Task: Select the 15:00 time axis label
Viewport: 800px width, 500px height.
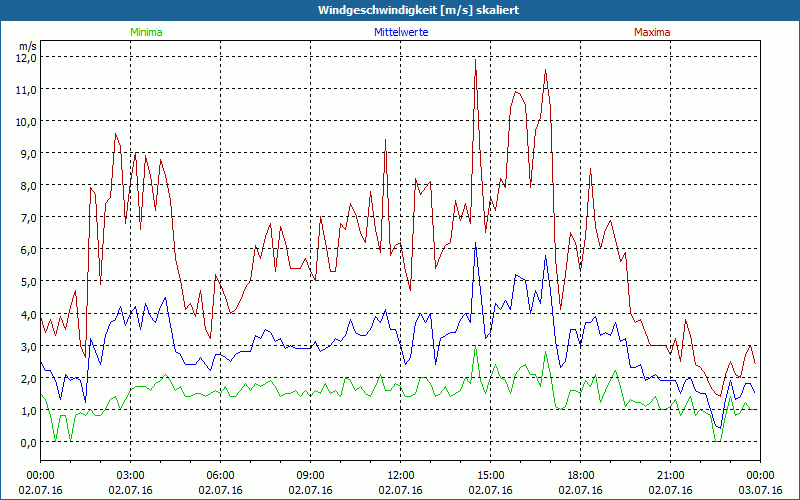Action: pyautogui.click(x=490, y=475)
